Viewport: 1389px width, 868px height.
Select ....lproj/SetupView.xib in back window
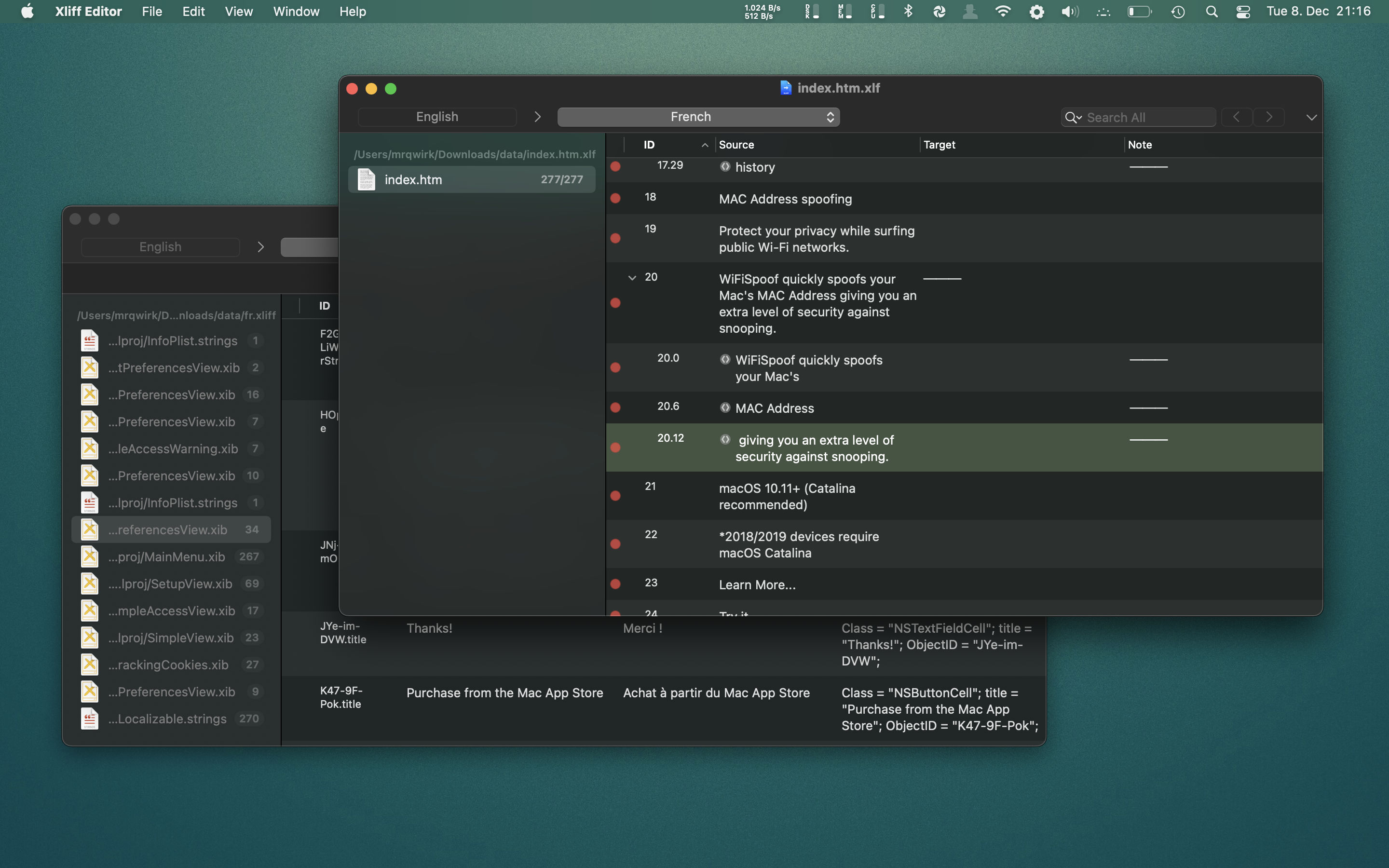click(171, 584)
